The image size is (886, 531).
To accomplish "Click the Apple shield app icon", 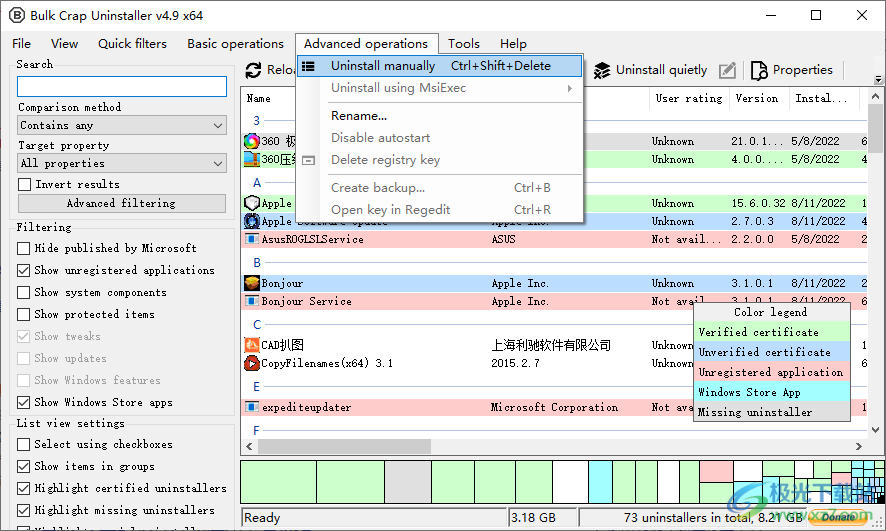I will (251, 203).
